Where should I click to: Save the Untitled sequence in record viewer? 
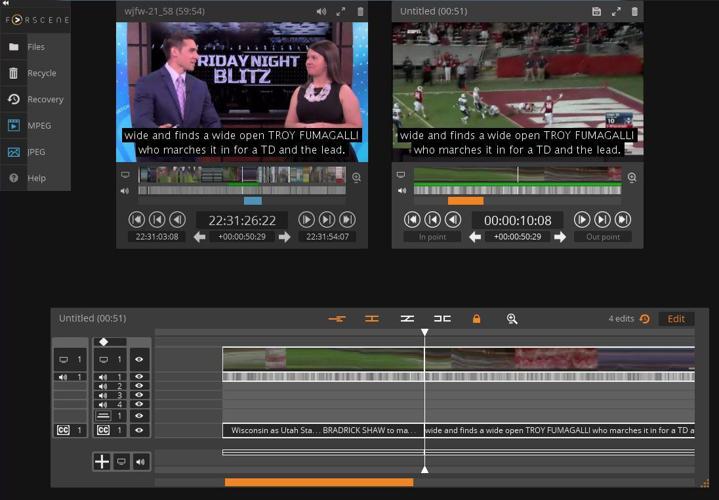[597, 11]
